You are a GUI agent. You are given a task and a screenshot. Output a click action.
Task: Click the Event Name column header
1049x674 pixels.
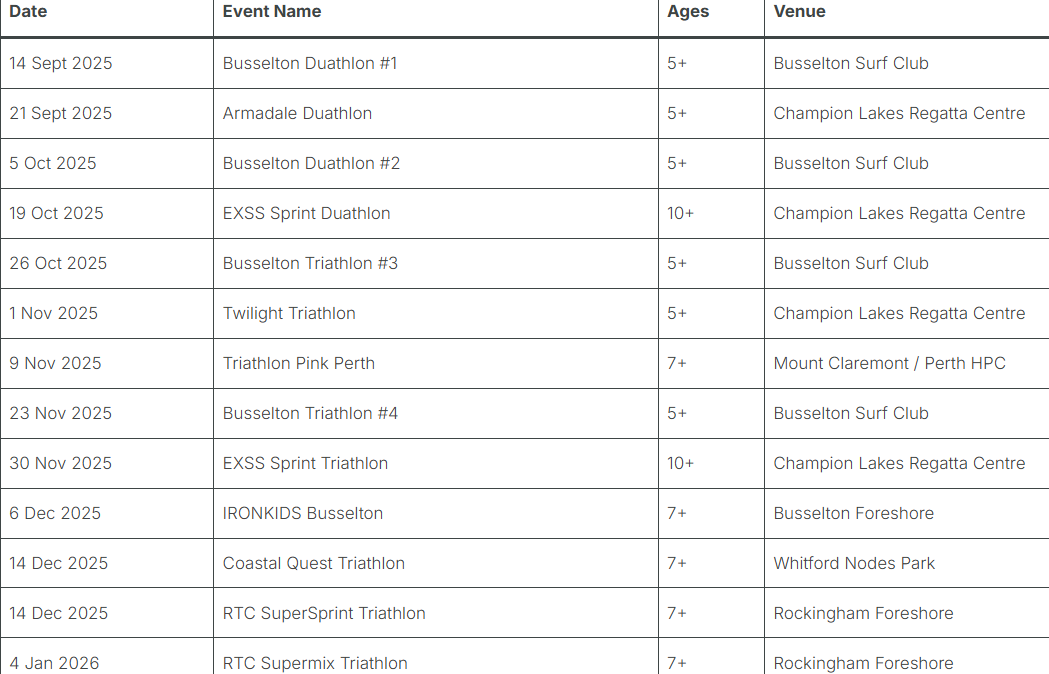pyautogui.click(x=272, y=11)
